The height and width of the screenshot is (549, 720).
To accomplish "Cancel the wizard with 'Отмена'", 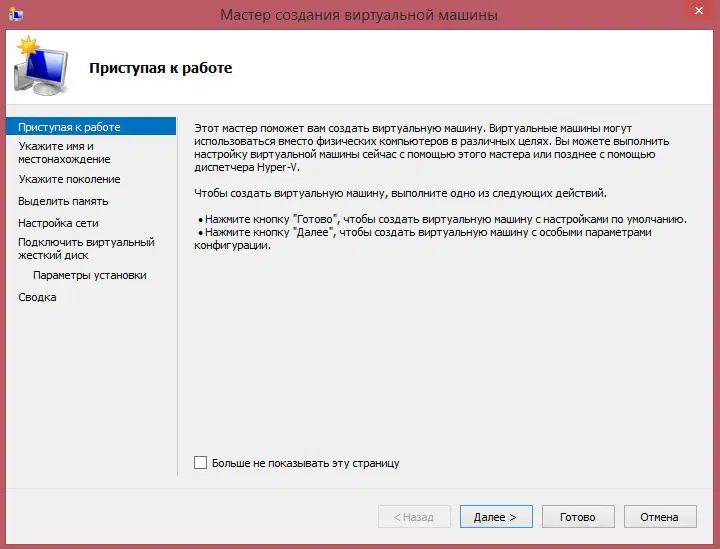I will [x=659, y=517].
